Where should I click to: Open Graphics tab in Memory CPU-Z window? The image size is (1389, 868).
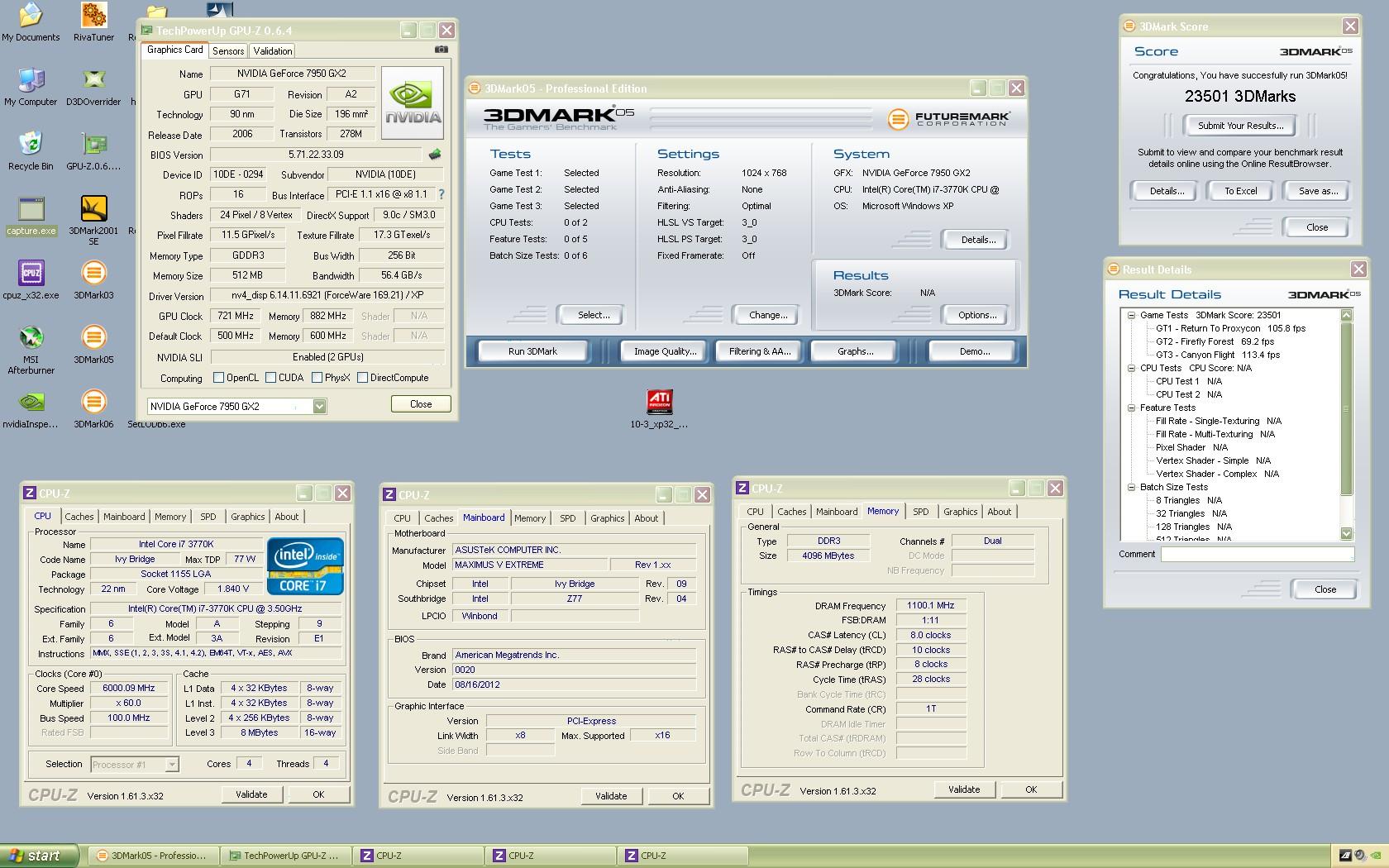click(x=960, y=512)
